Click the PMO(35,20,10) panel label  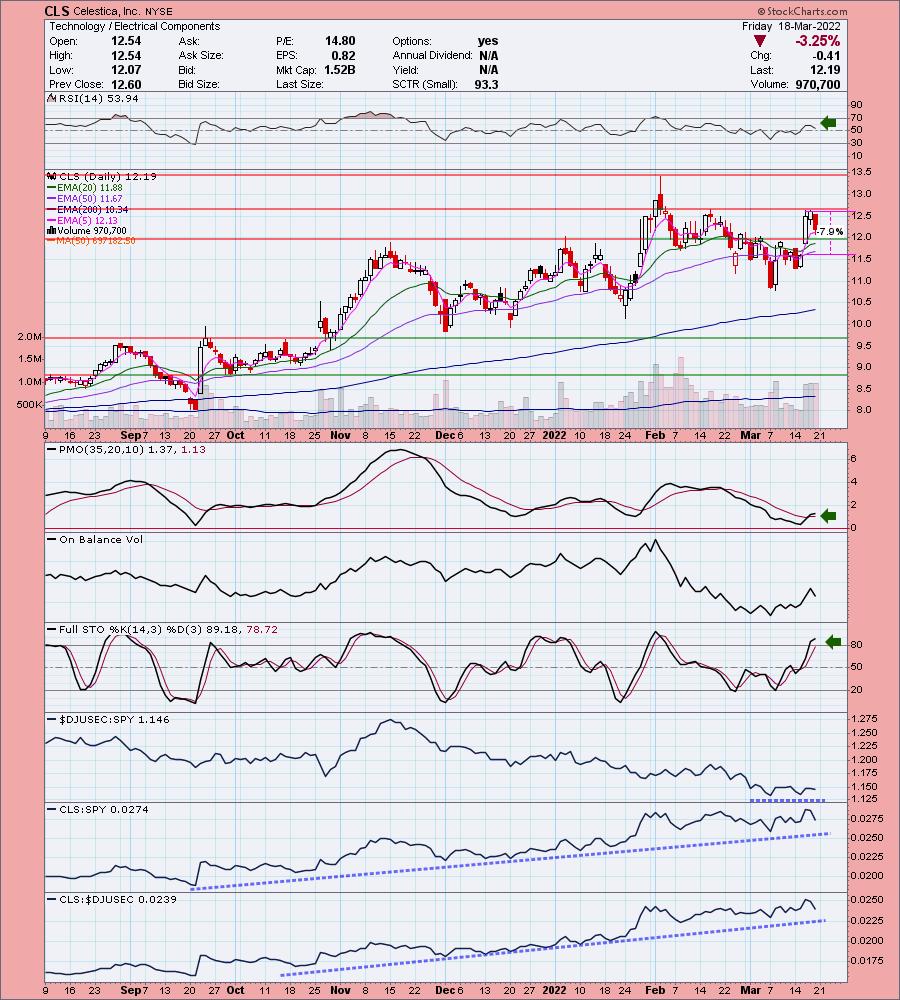[126, 449]
